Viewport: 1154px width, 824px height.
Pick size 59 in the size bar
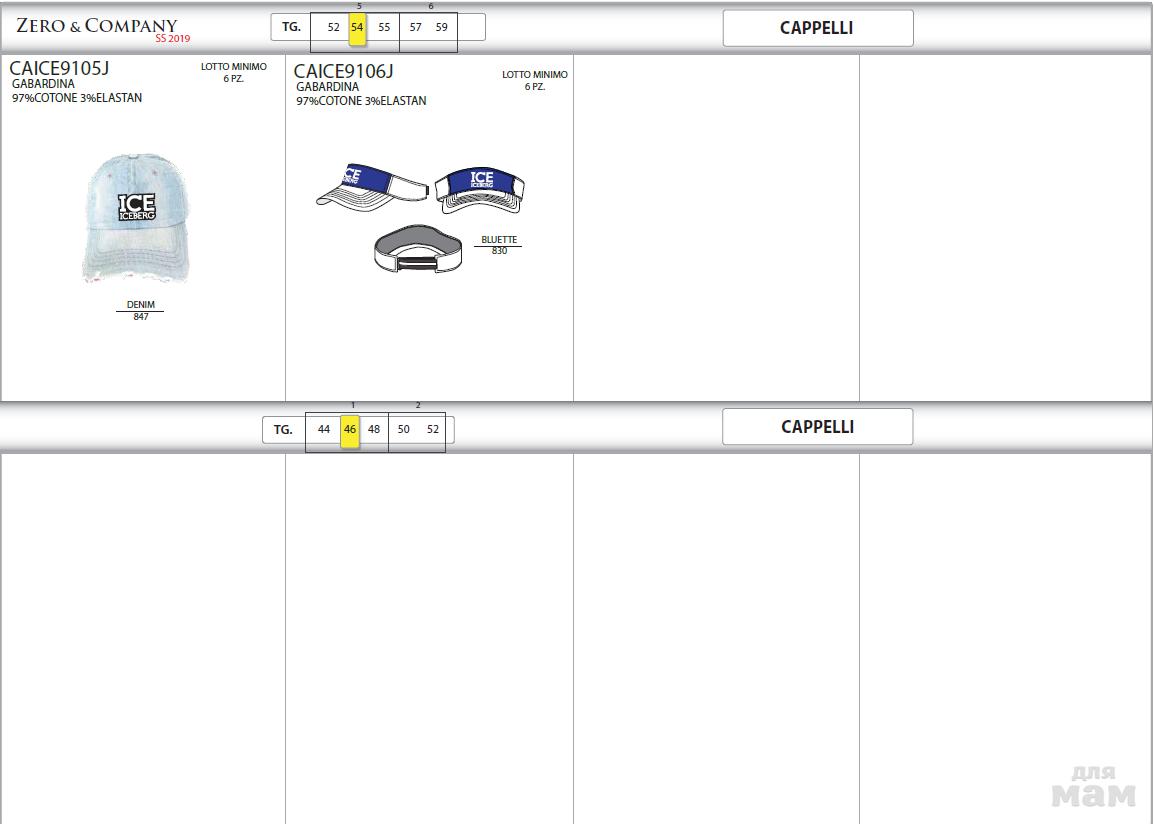(442, 28)
